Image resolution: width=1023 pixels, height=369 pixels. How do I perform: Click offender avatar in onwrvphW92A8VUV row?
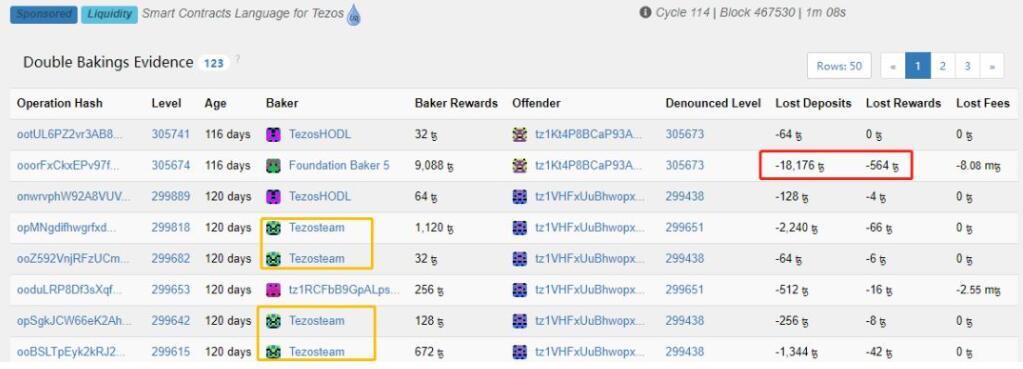click(x=520, y=196)
